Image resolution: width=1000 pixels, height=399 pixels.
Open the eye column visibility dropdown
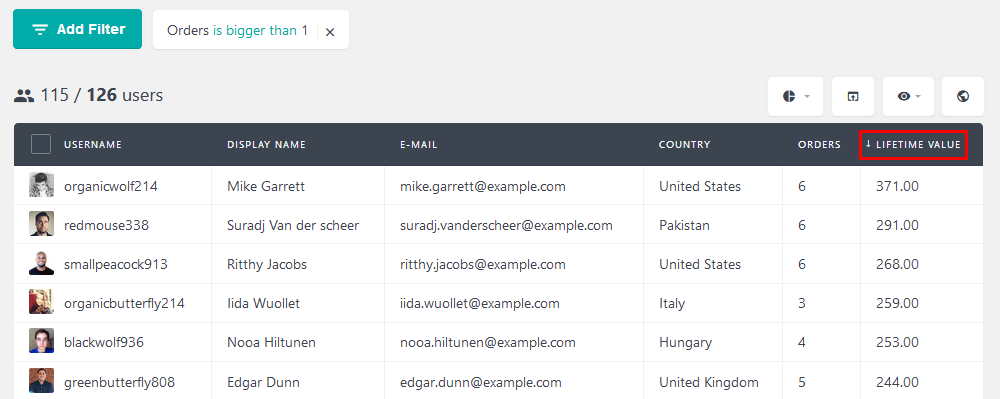click(x=908, y=96)
